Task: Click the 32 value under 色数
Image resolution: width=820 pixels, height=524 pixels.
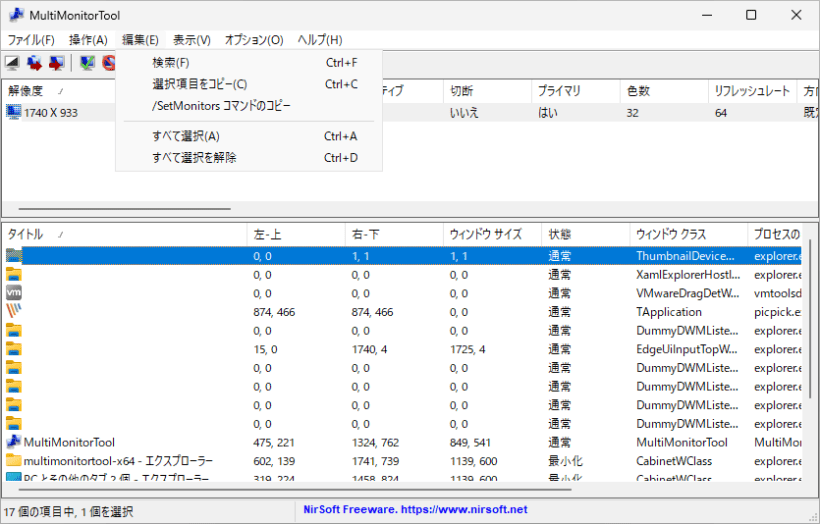Action: click(x=632, y=113)
